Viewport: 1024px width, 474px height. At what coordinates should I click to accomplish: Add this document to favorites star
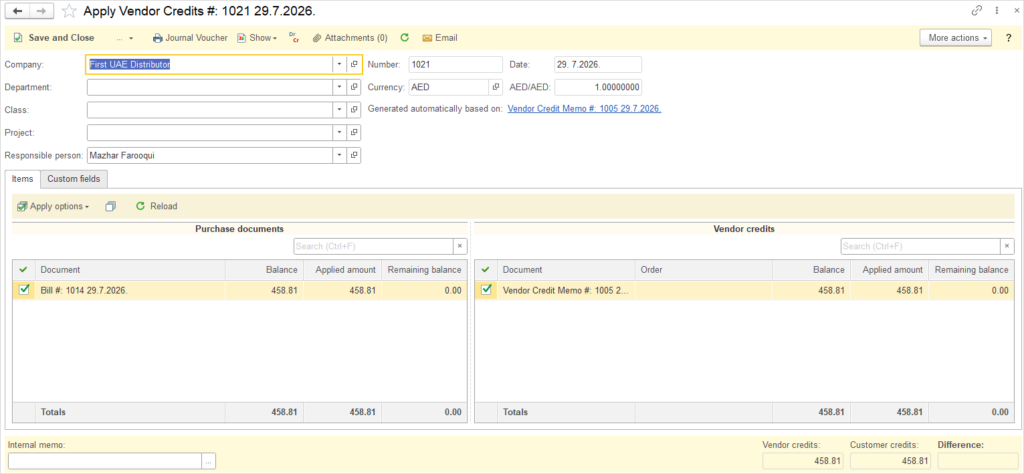pos(69,11)
